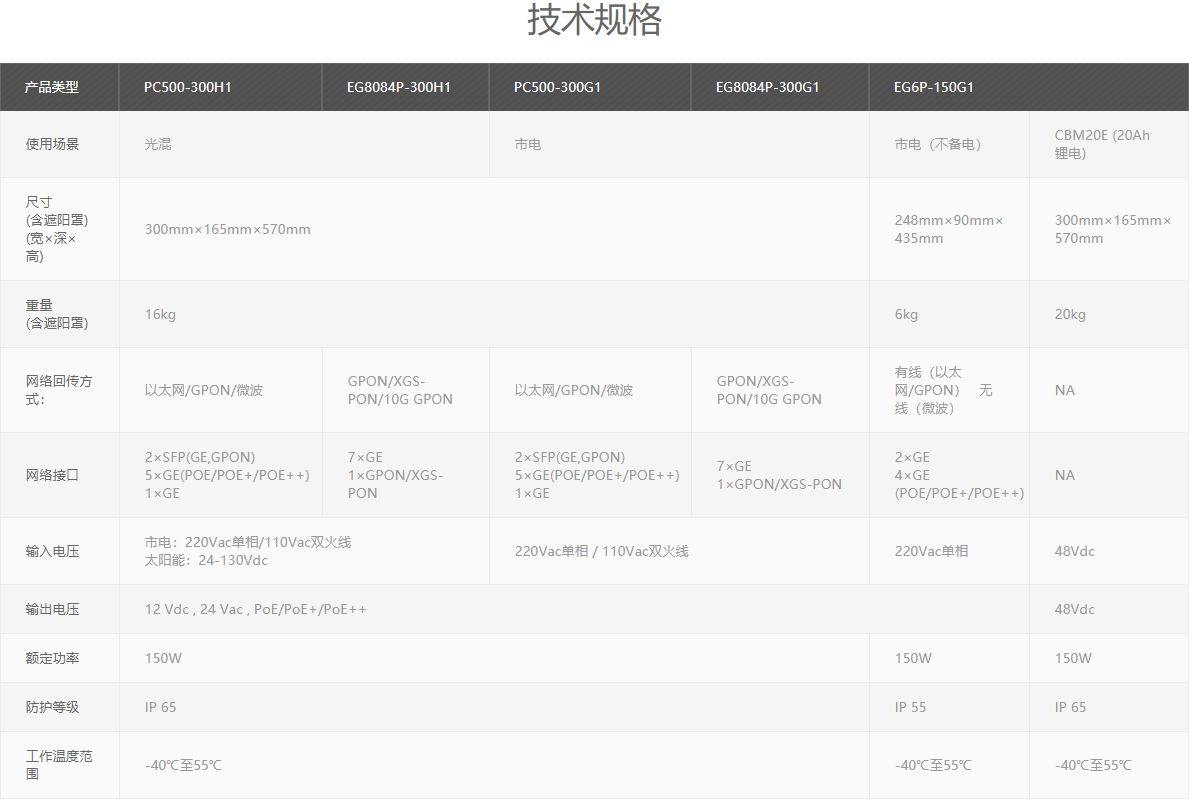Click the 150W cell under EG6P-150G1

tap(949, 658)
